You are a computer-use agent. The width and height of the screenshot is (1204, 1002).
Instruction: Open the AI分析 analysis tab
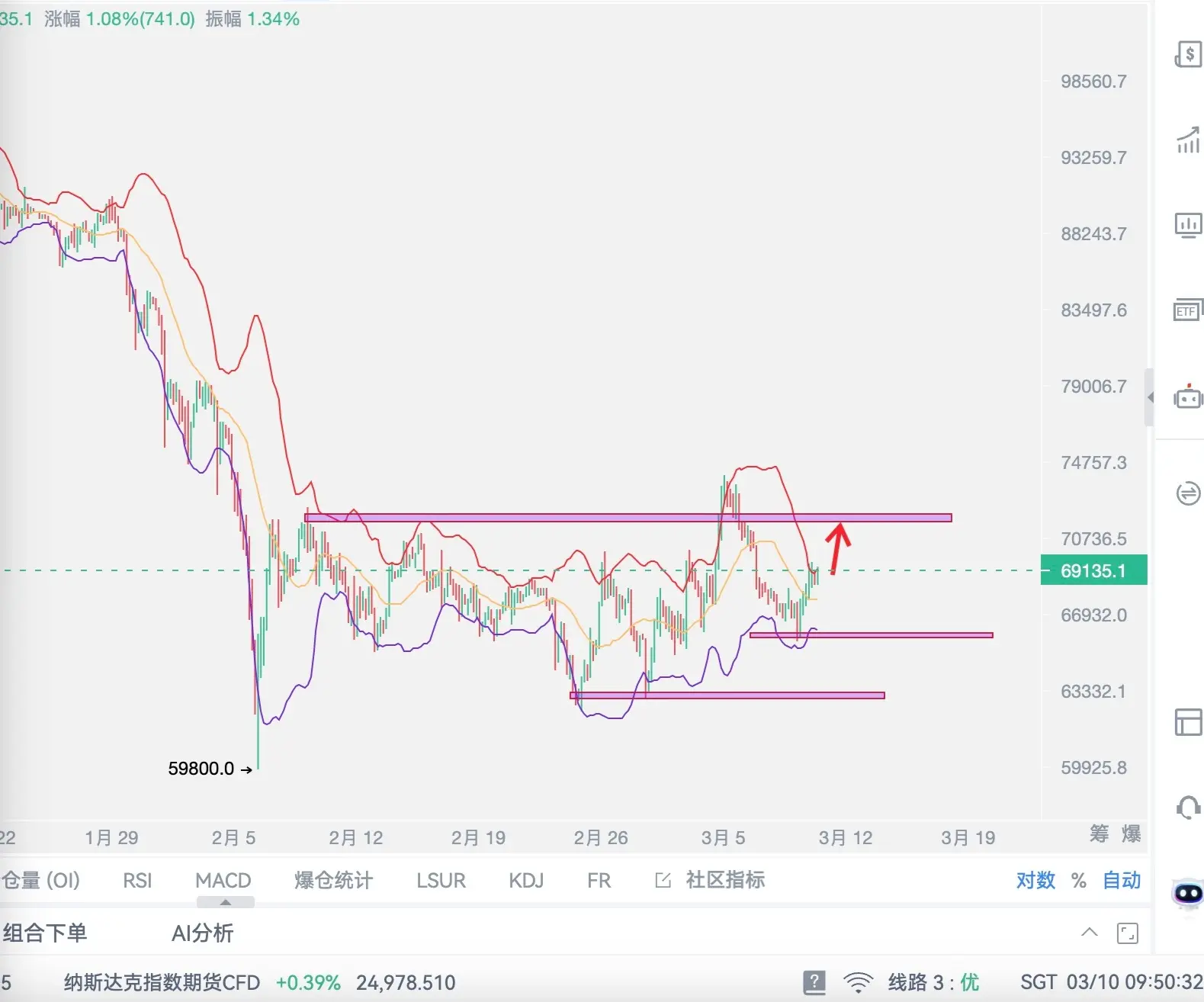pyautogui.click(x=203, y=933)
